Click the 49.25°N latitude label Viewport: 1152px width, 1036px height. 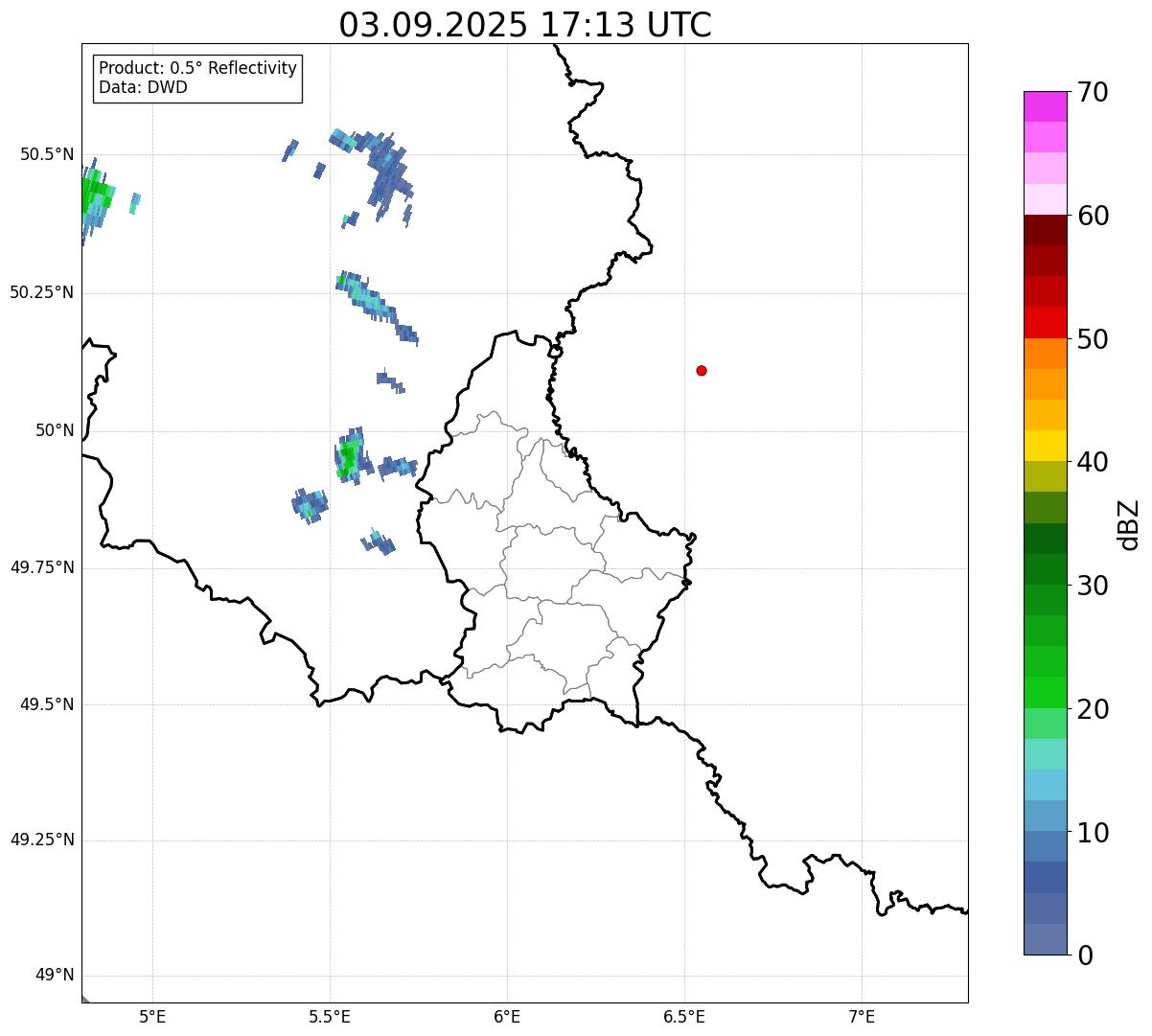point(41,840)
